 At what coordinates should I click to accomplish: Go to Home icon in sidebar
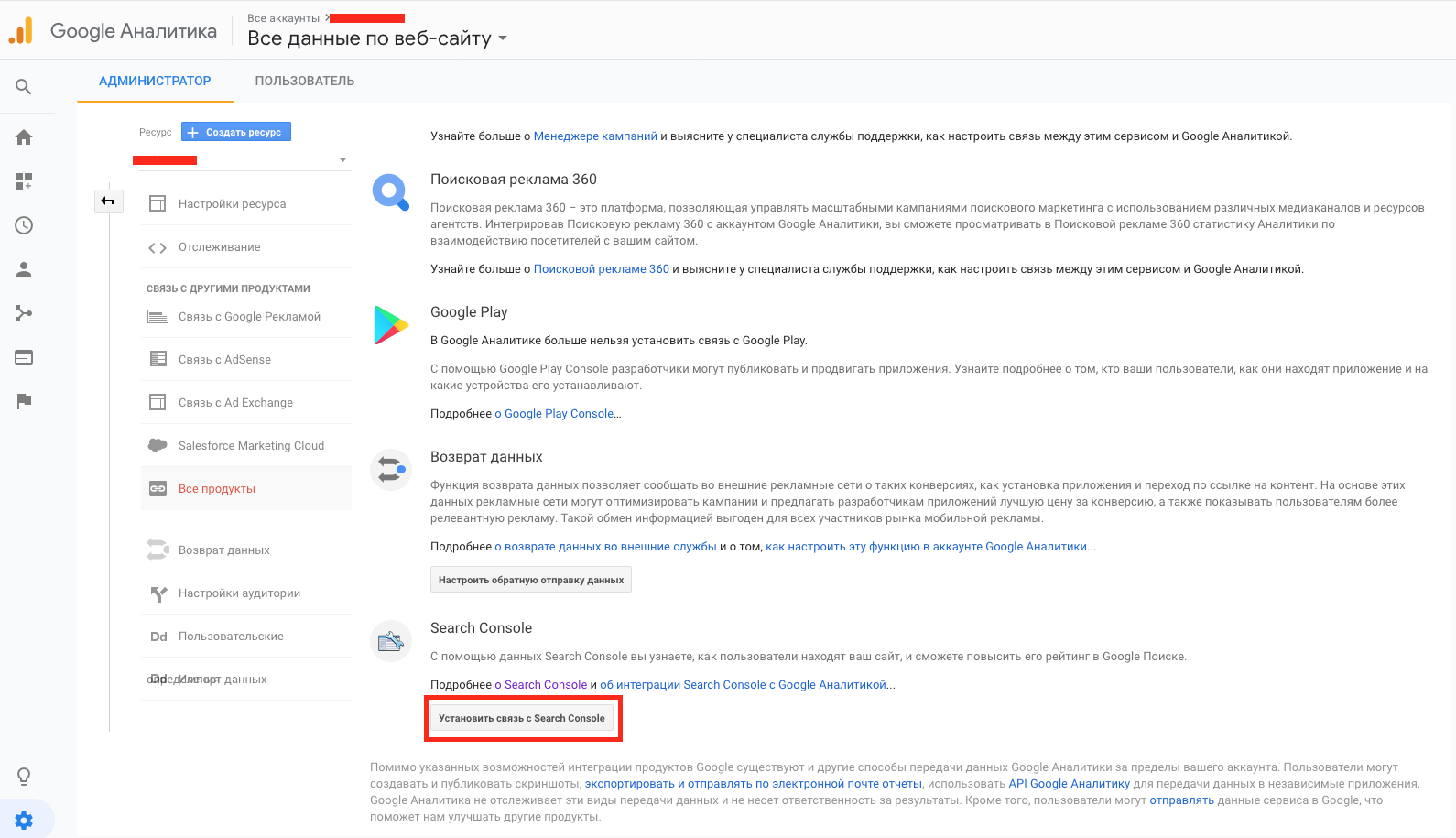click(x=24, y=137)
